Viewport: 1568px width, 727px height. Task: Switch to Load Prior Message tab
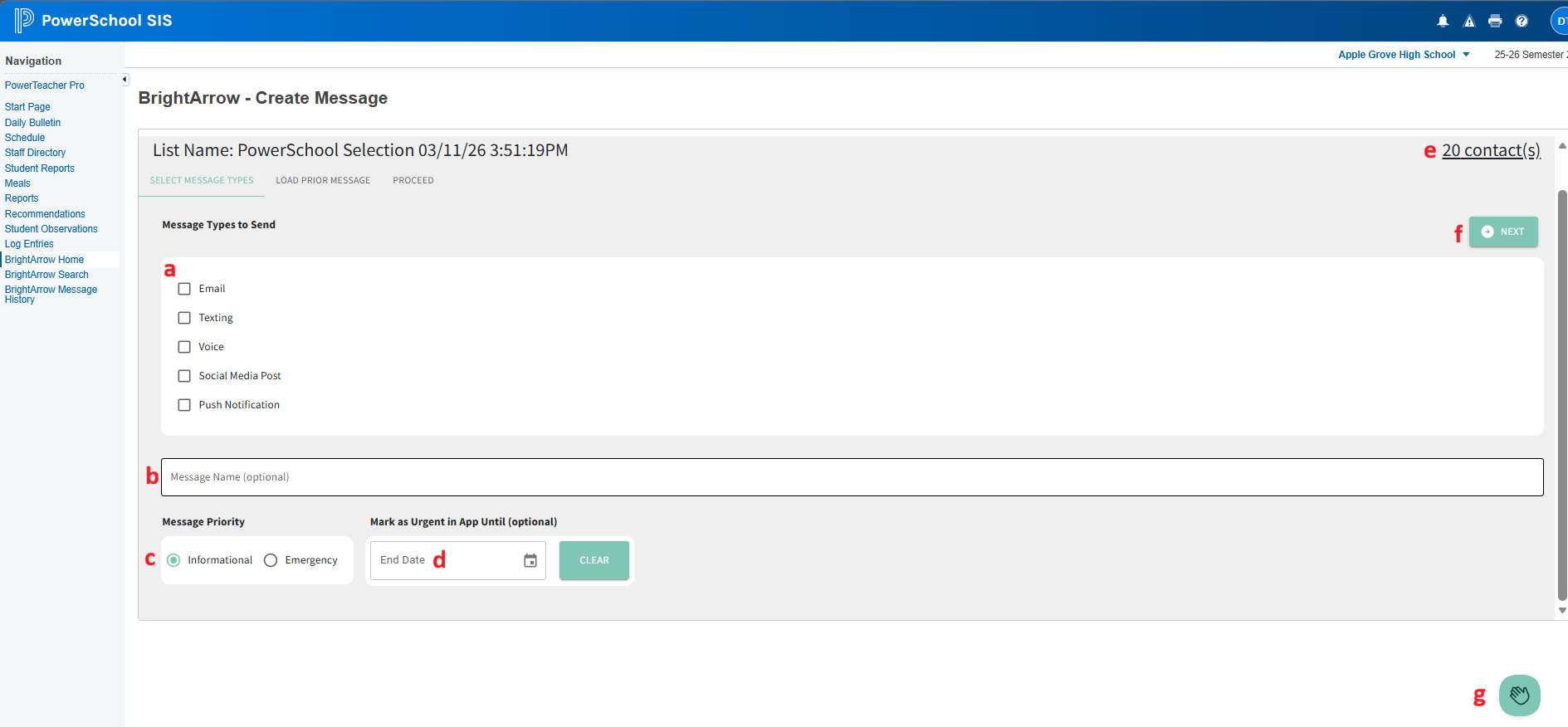[323, 180]
